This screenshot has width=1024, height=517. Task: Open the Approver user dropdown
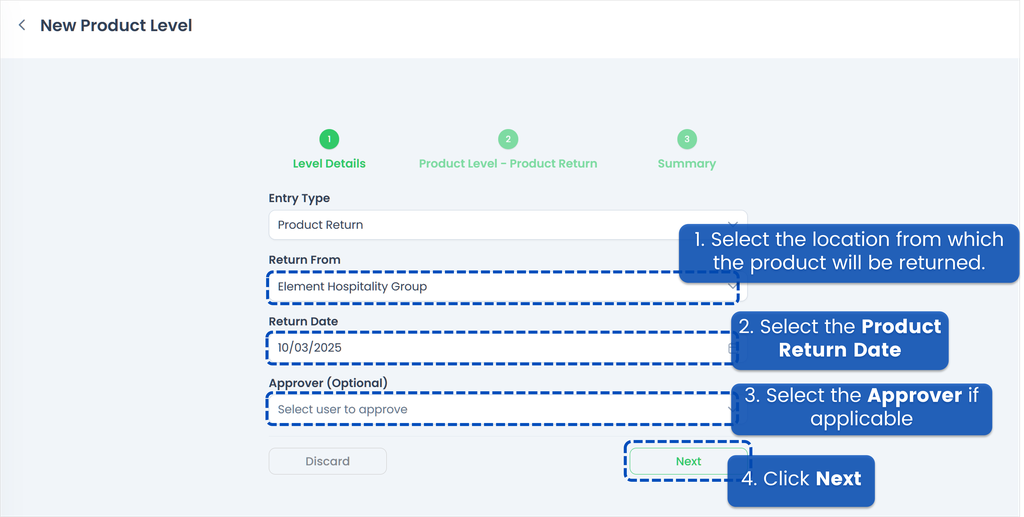500,409
